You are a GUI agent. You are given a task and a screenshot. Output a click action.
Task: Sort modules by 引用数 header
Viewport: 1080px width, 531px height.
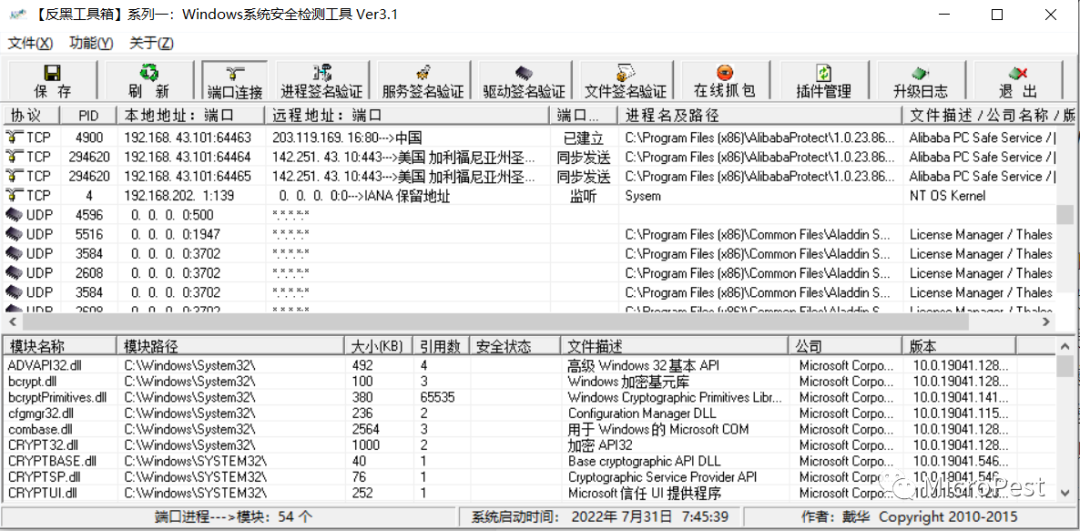(441, 346)
